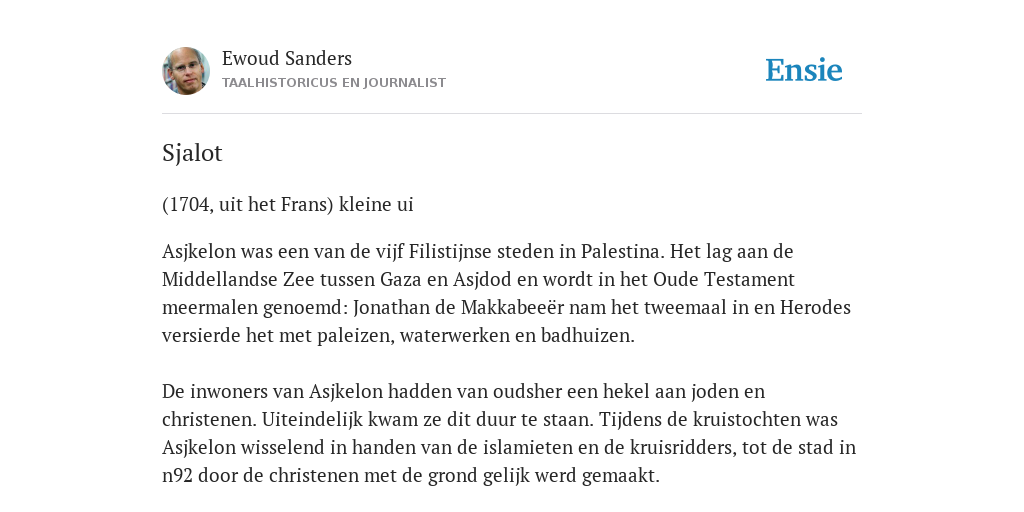This screenshot has width=1024, height=512.
Task: Click Ewoud Sanders' round profile photo
Action: coord(186,71)
